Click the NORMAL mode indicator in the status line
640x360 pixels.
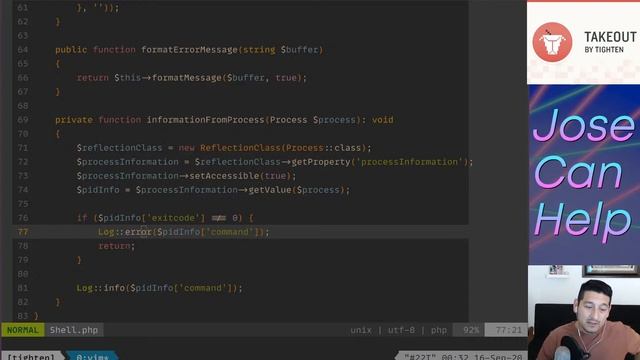point(22,330)
